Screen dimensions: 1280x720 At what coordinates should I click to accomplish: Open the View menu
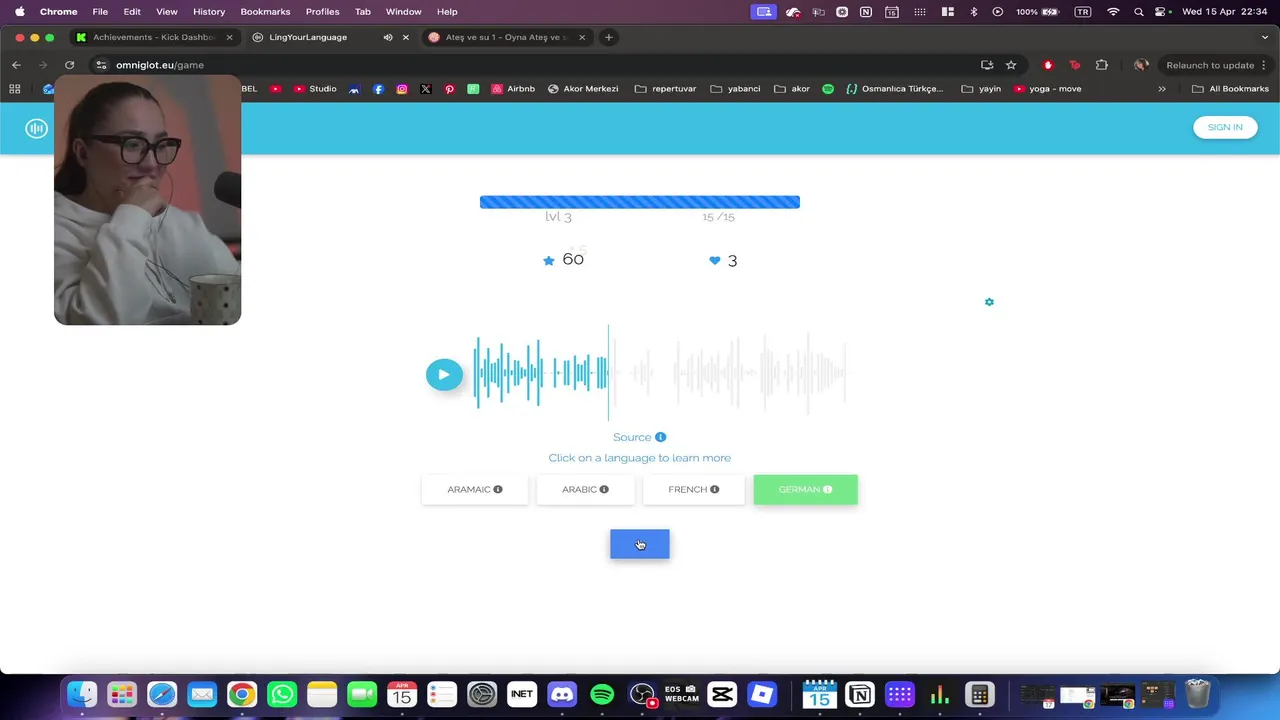click(x=167, y=12)
